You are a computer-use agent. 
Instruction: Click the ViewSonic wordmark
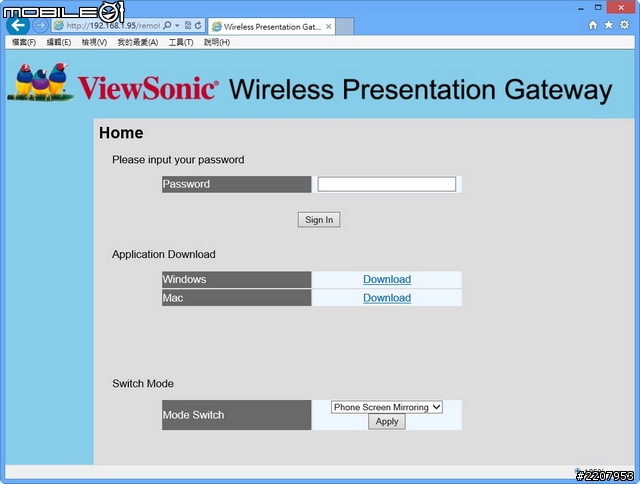[x=148, y=89]
